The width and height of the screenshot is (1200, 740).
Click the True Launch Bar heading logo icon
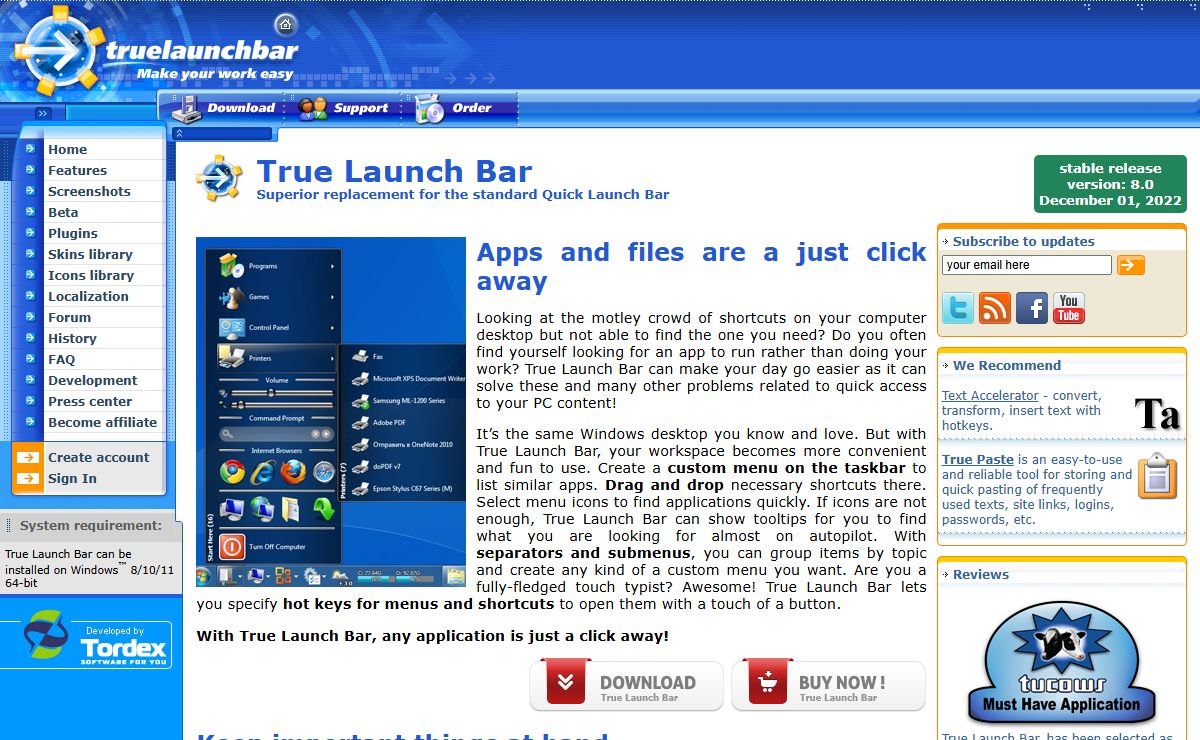[219, 179]
